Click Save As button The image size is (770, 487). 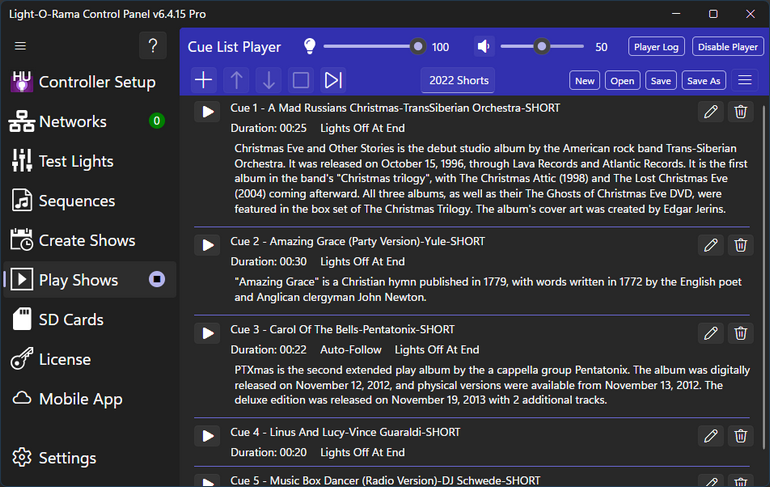tap(703, 81)
